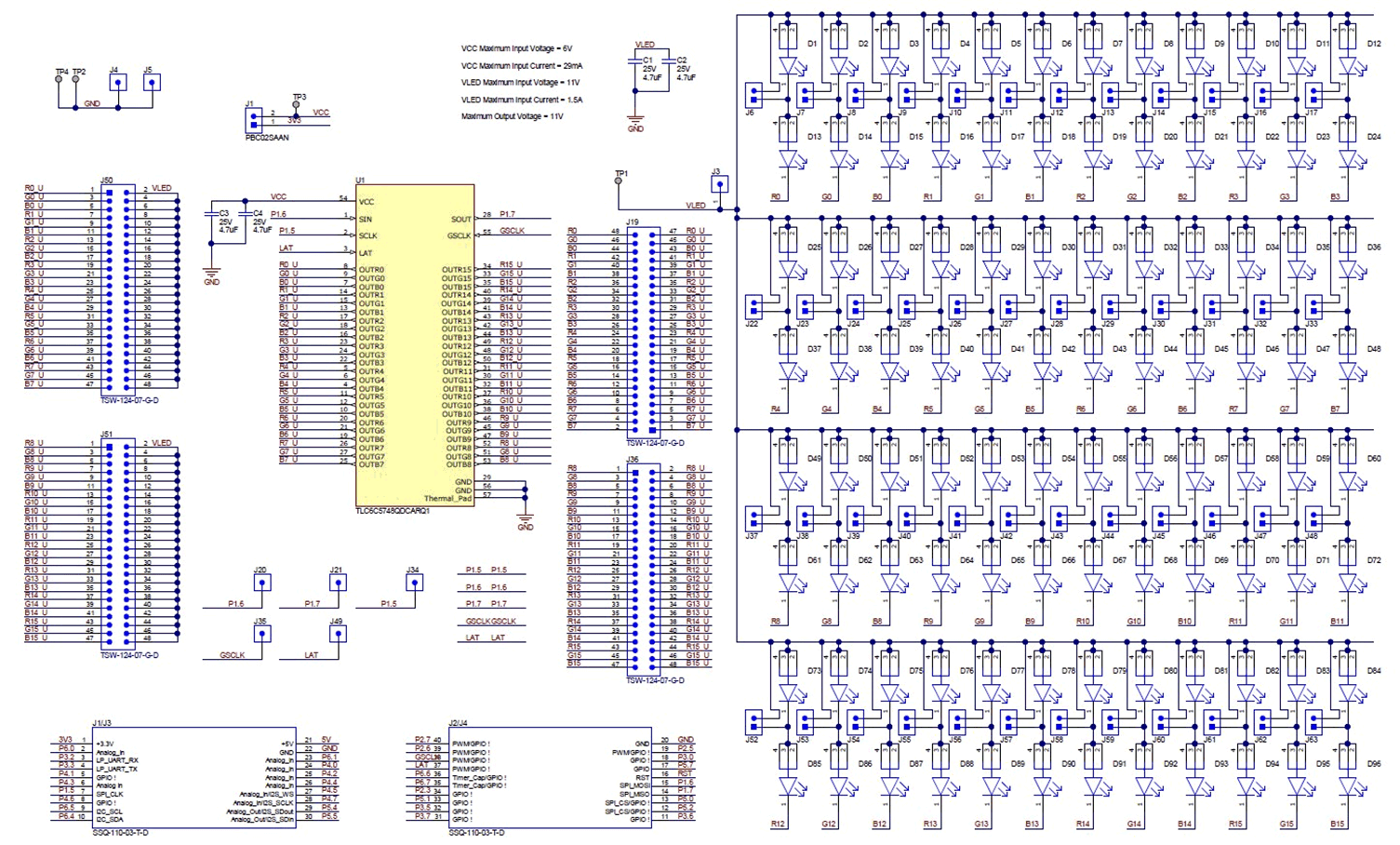Click the +3.3V pin label on J1/J3

(104, 744)
